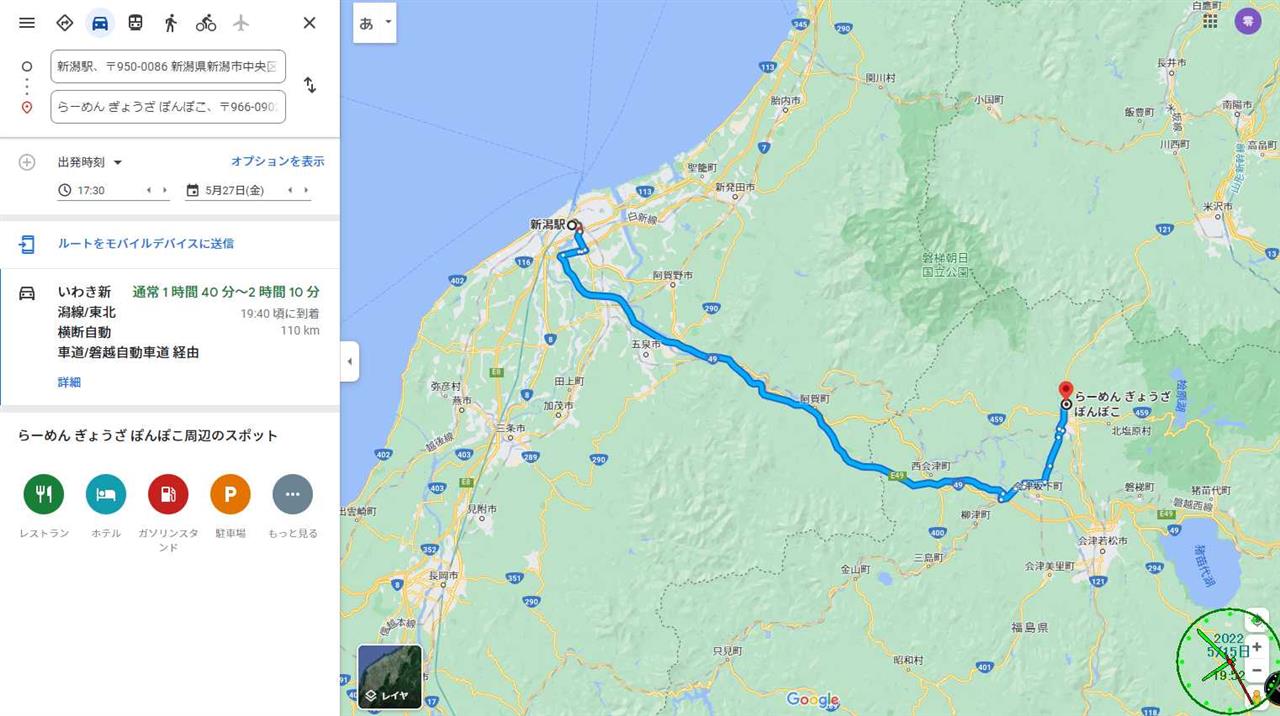The image size is (1280, 716).
Task: Choose the recommended travel mode icon
Action: (x=64, y=22)
